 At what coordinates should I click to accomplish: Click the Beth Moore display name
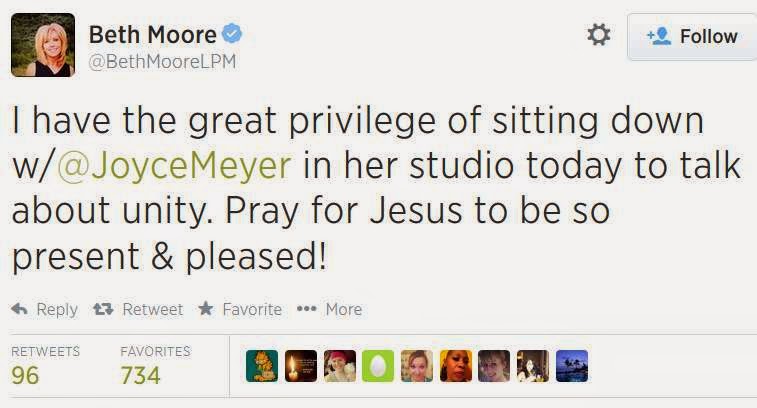152,34
